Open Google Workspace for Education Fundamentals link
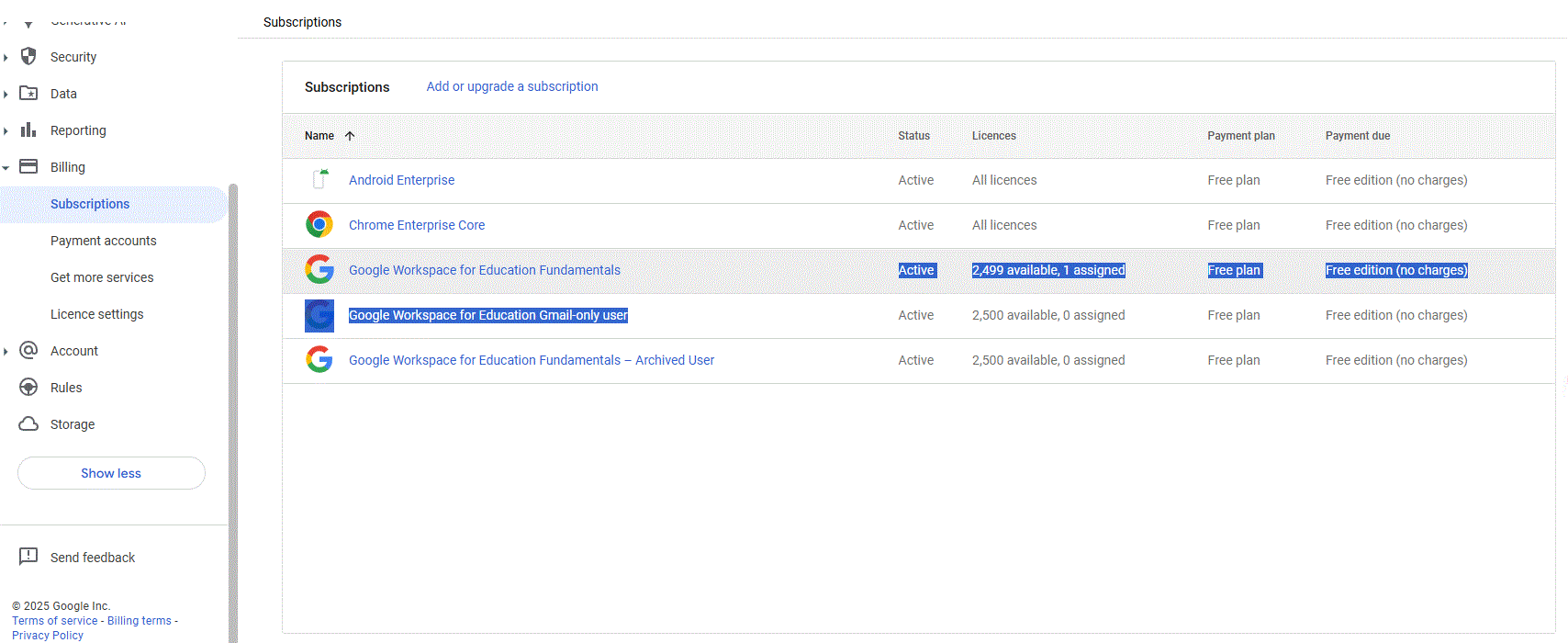The height and width of the screenshot is (643, 1568). (x=485, y=270)
